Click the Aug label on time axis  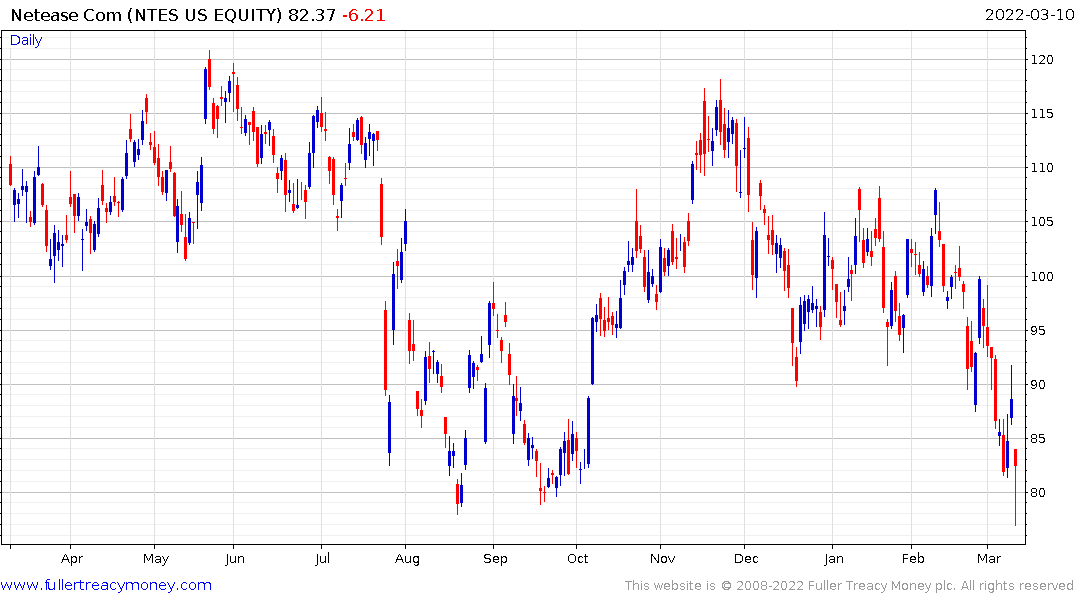(407, 559)
